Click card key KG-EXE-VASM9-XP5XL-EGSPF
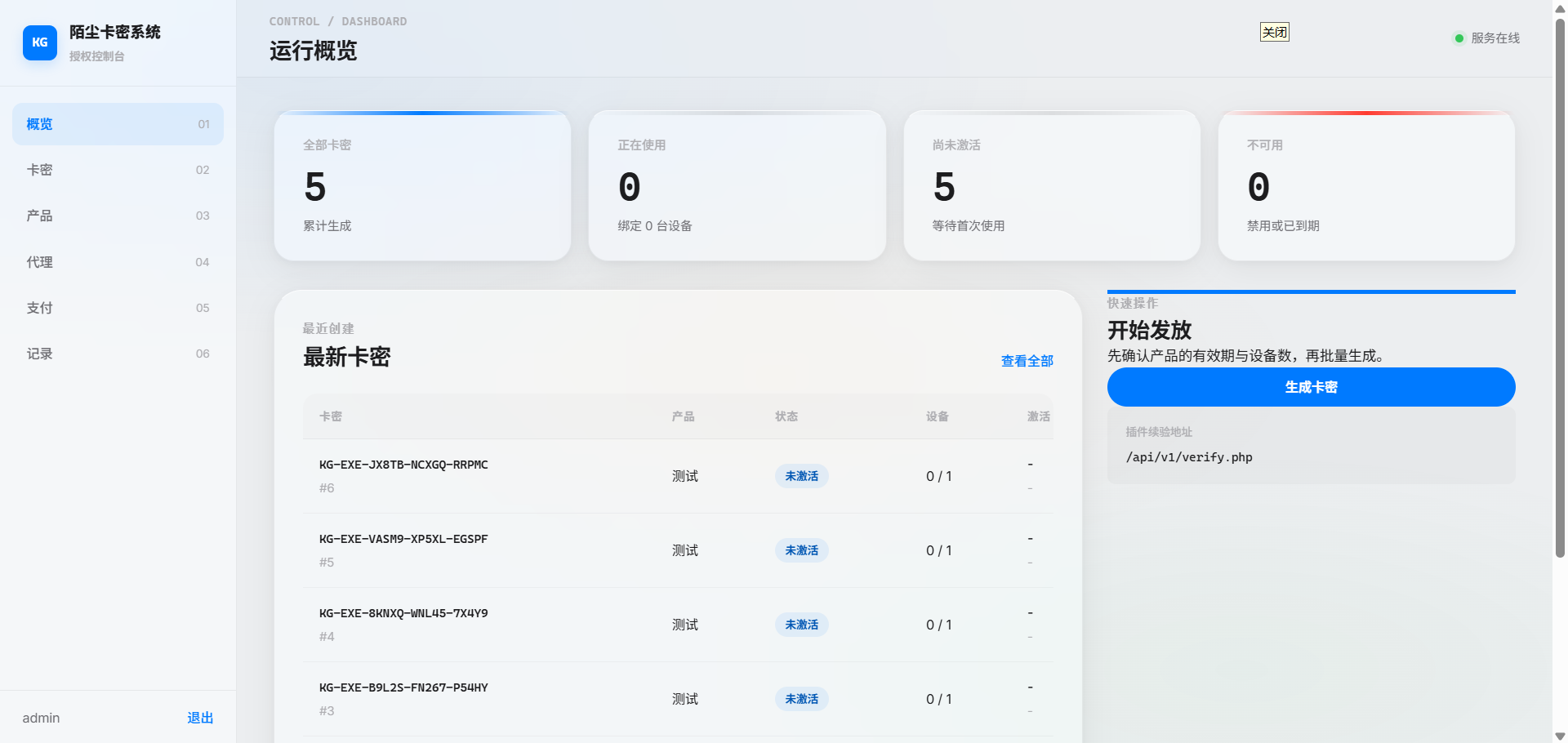The height and width of the screenshot is (743, 1568). pos(403,539)
